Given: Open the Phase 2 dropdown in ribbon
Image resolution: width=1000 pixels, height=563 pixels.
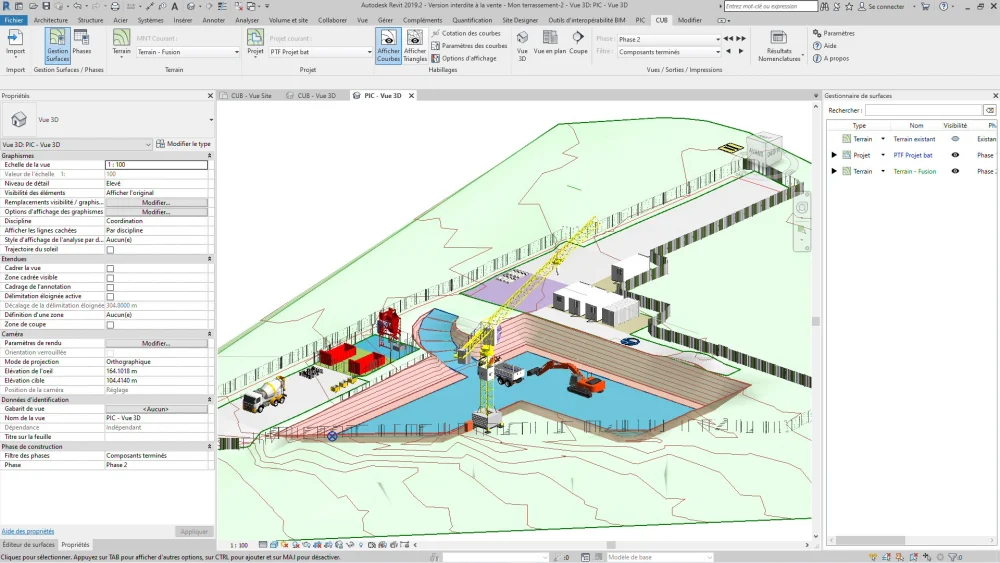Looking at the screenshot, I should [669, 39].
